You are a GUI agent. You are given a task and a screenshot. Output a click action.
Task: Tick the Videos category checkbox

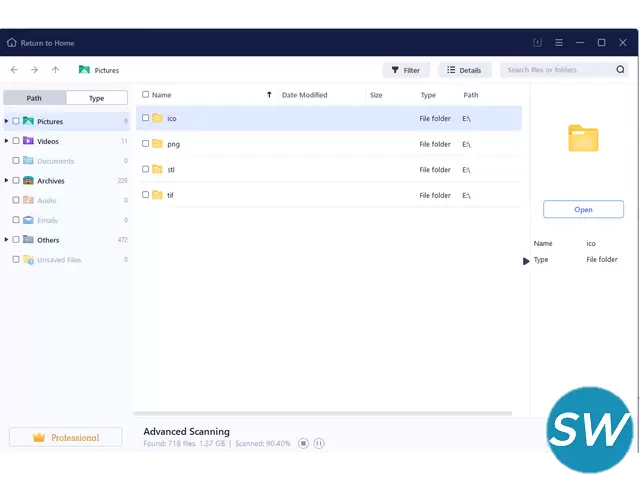click(x=16, y=141)
